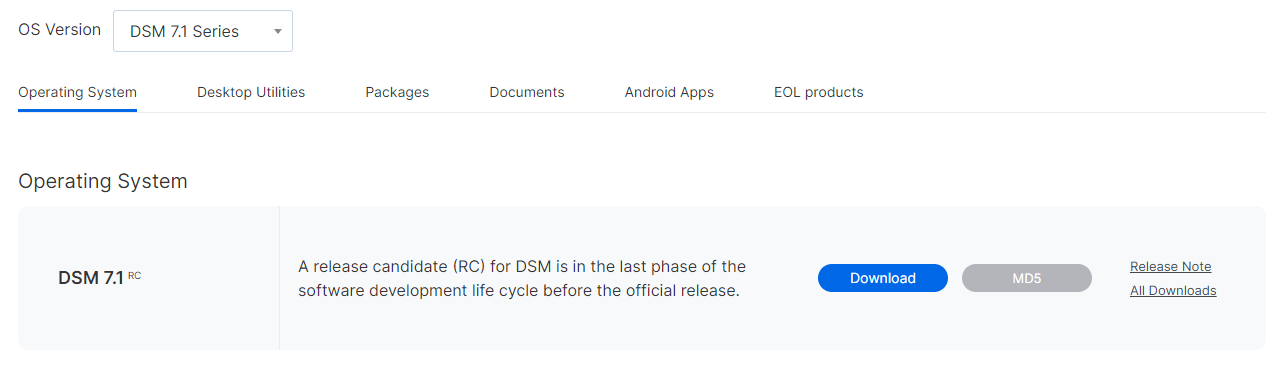Open the Packages tab
Viewport: 1277px width, 366px height.
pyautogui.click(x=397, y=92)
